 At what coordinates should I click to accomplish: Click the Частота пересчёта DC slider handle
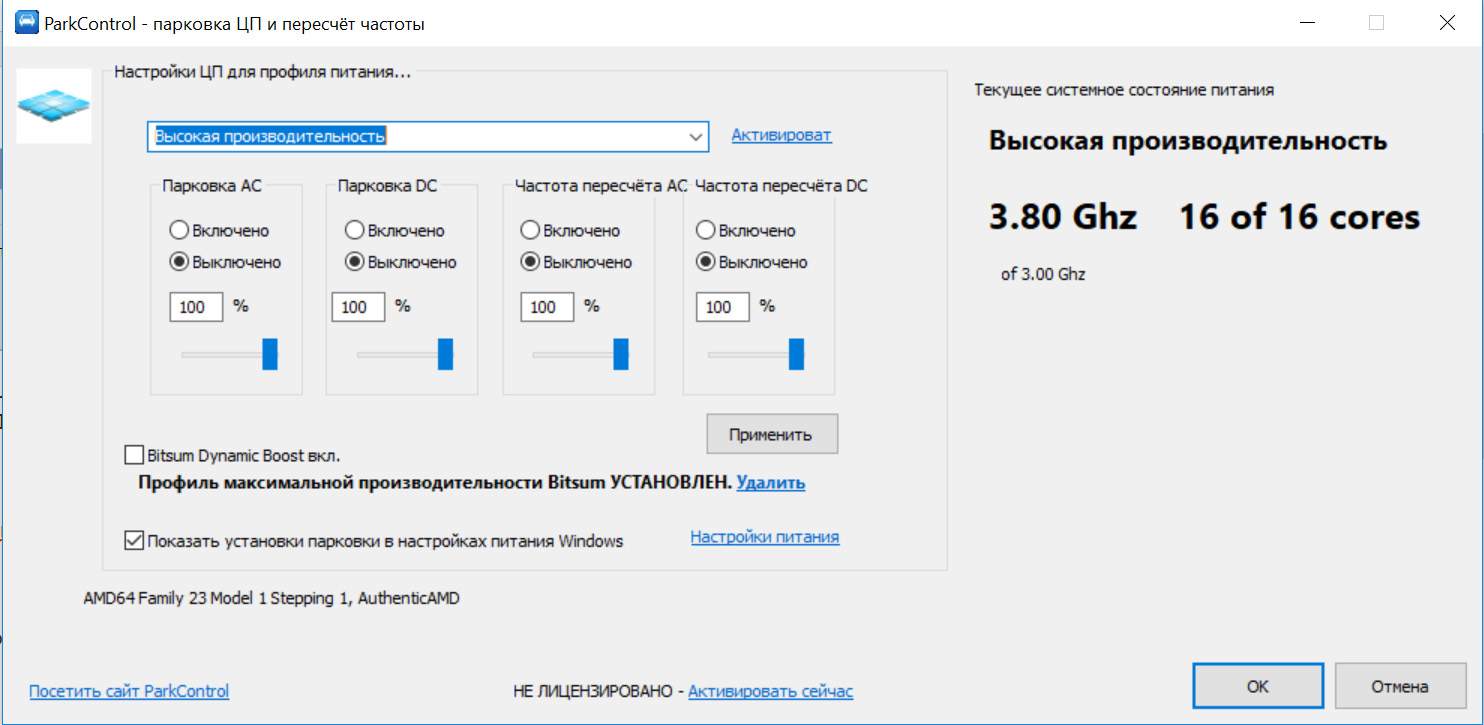click(796, 354)
